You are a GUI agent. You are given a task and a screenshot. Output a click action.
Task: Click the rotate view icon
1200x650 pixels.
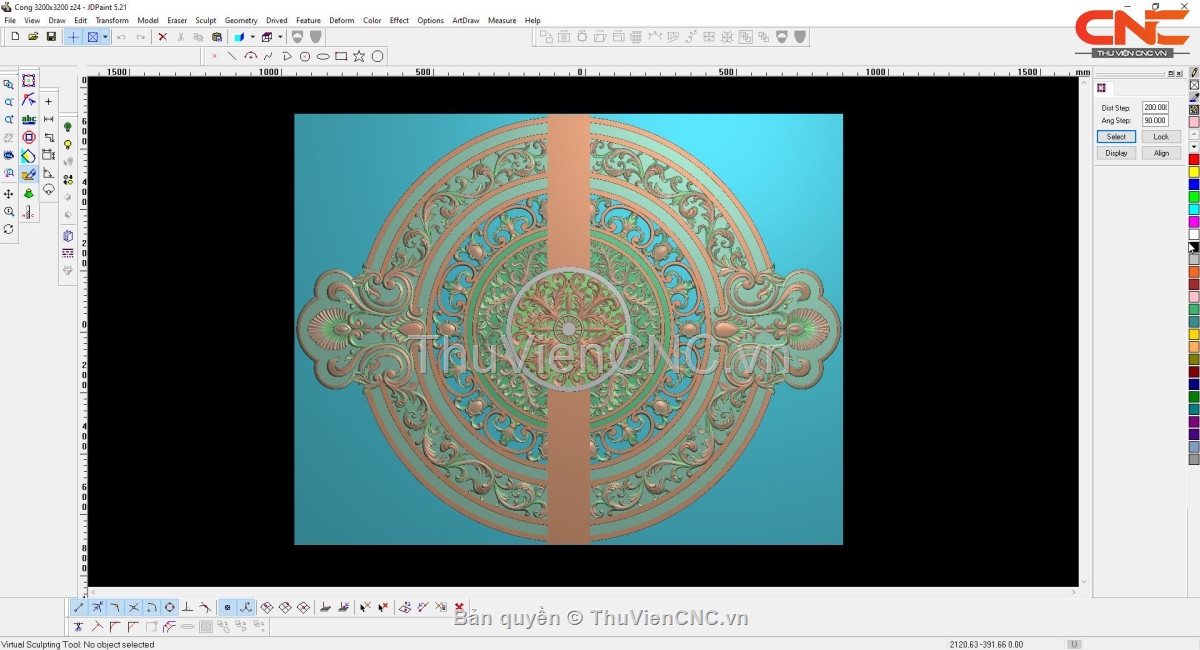(9, 229)
